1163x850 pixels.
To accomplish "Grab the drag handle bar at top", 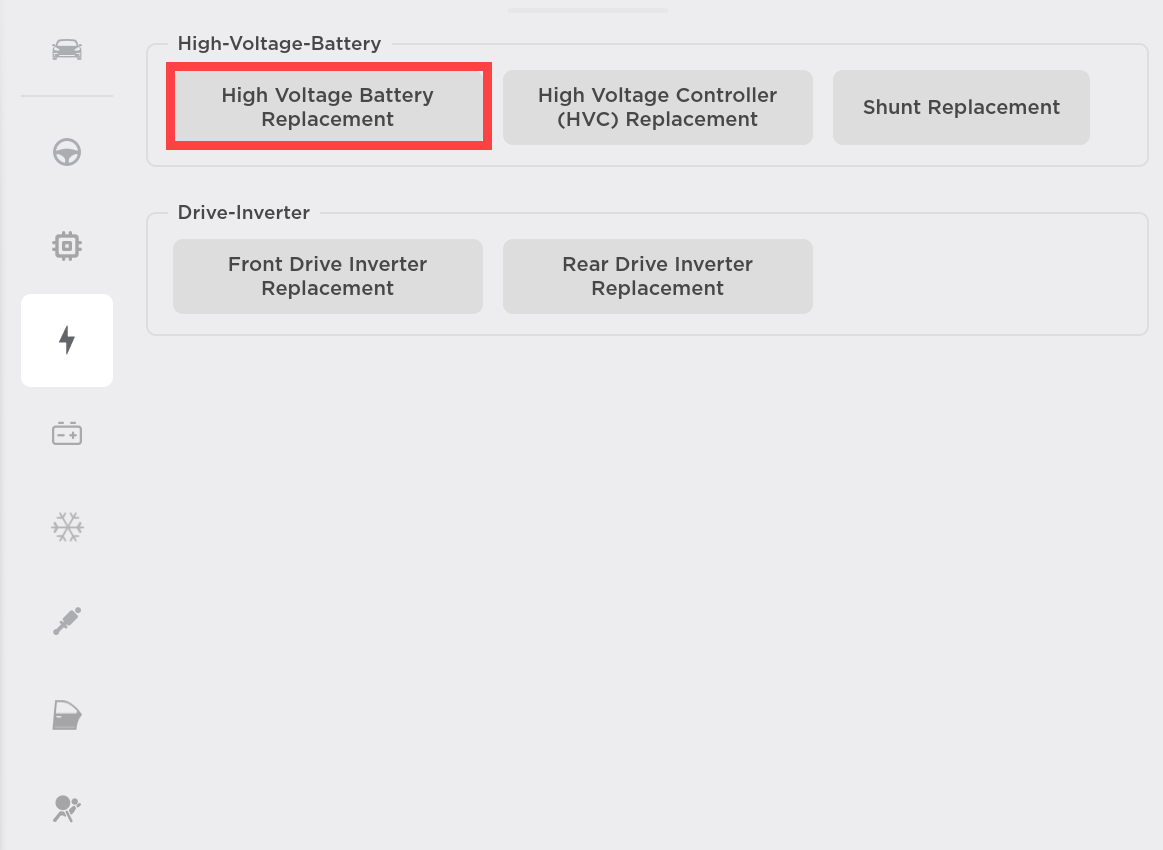I will 588,11.
